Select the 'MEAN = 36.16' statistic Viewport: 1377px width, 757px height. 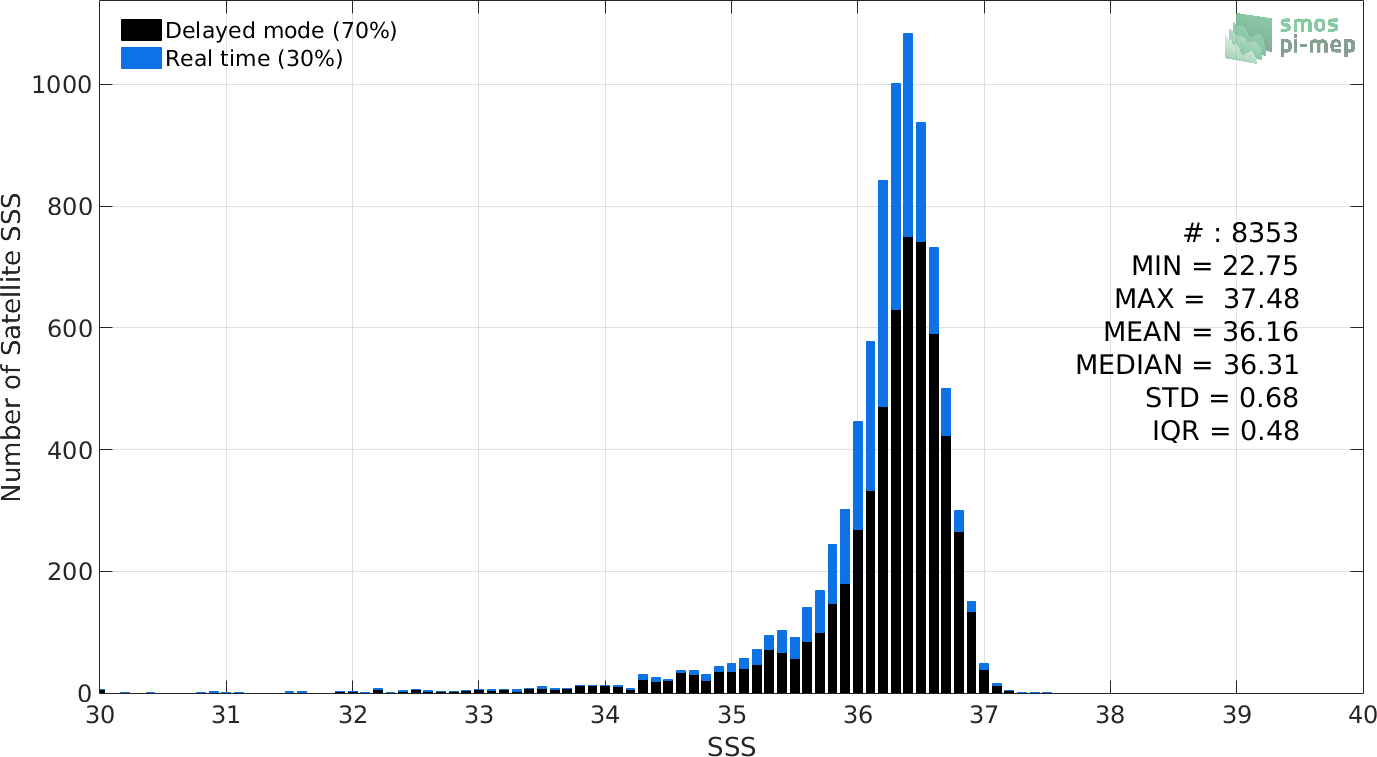click(1201, 332)
